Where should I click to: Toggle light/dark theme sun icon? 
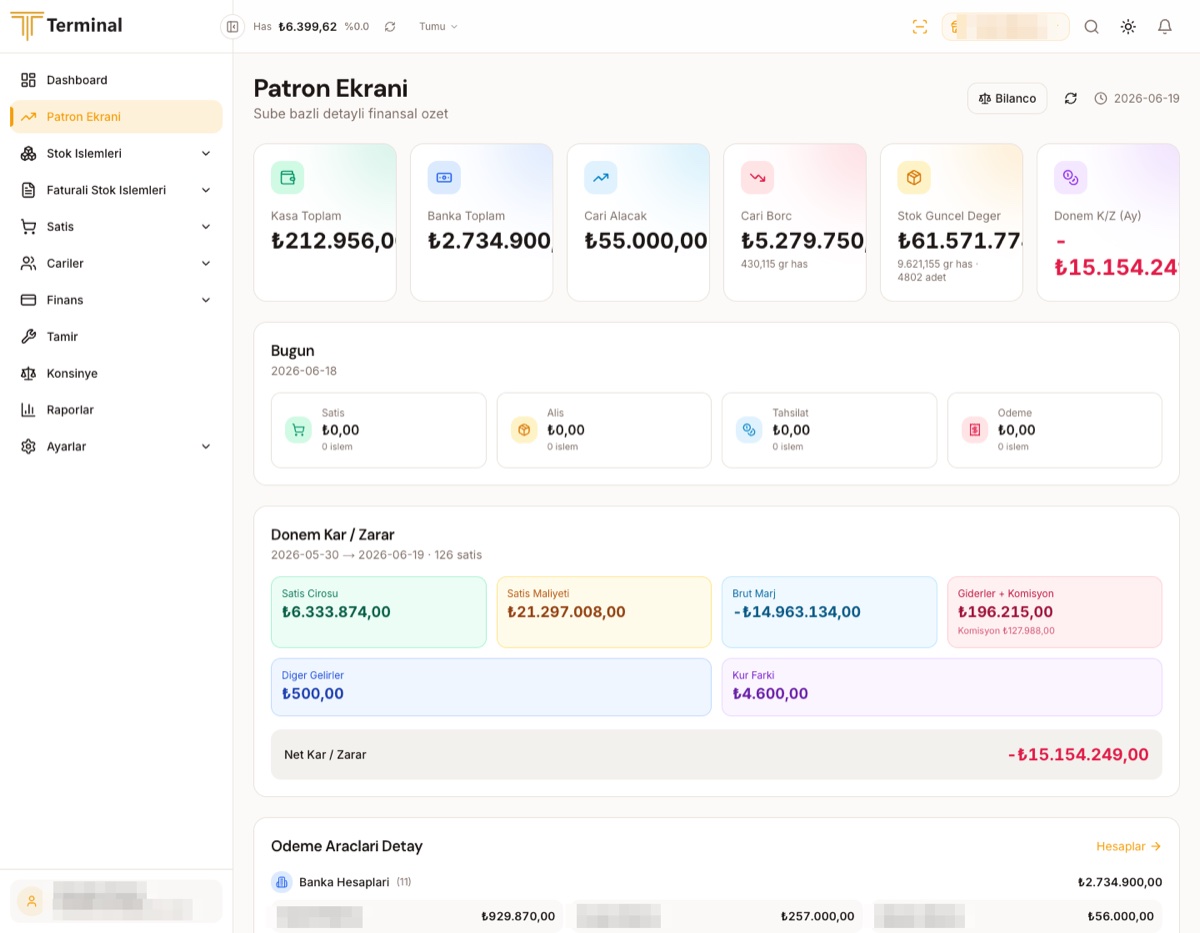point(1128,27)
